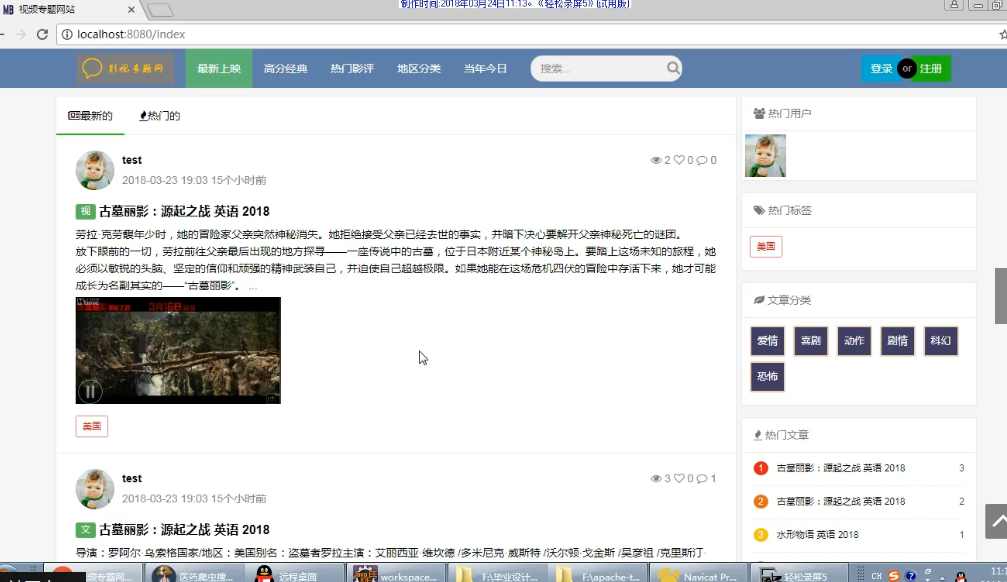The height and width of the screenshot is (582, 1007).
Task: Select the 喜剧 category button
Action: tap(810, 340)
